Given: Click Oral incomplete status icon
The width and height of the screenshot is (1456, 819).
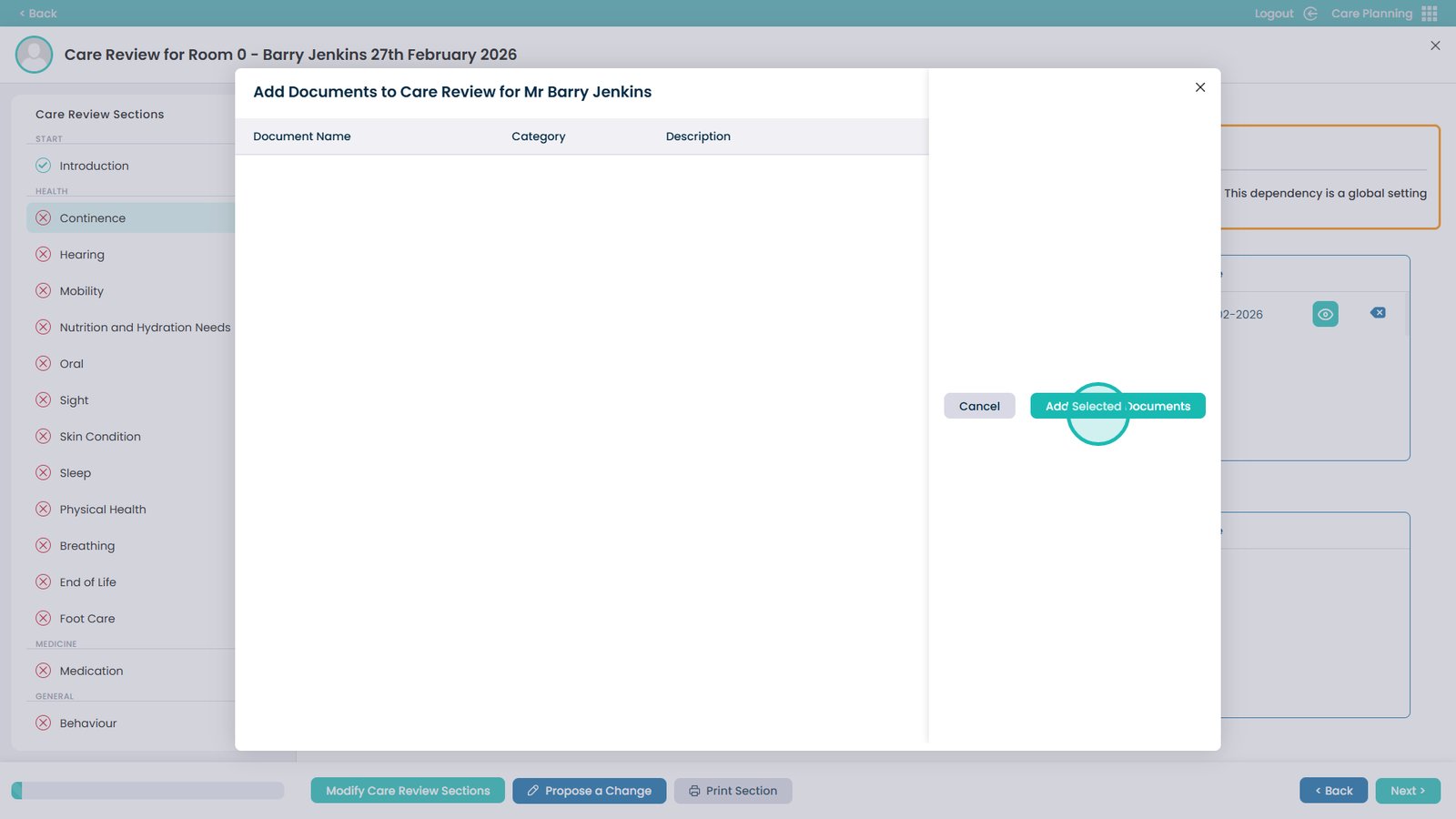Looking at the screenshot, I should click(x=43, y=364).
